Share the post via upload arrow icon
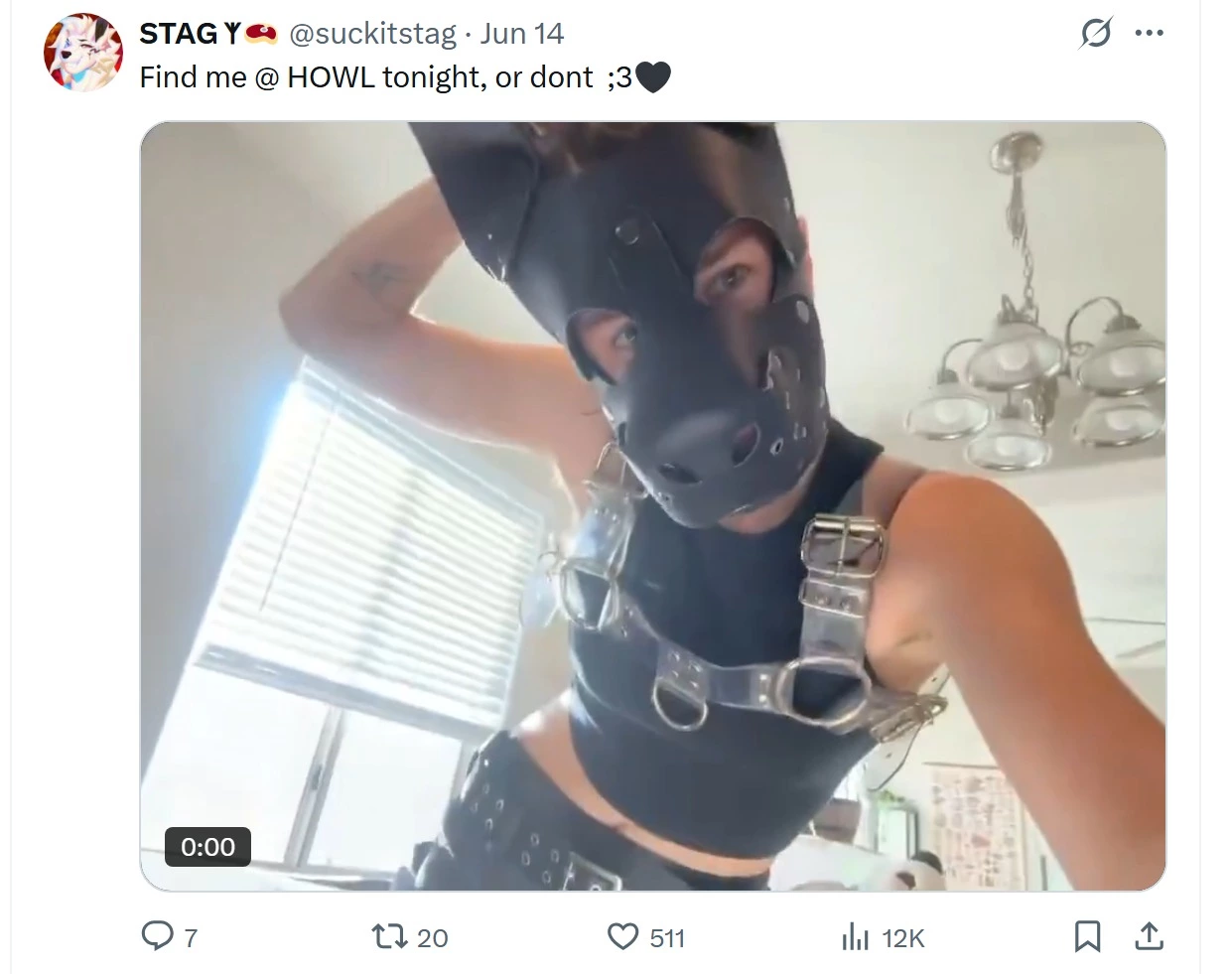1232x974 pixels. tap(1149, 936)
